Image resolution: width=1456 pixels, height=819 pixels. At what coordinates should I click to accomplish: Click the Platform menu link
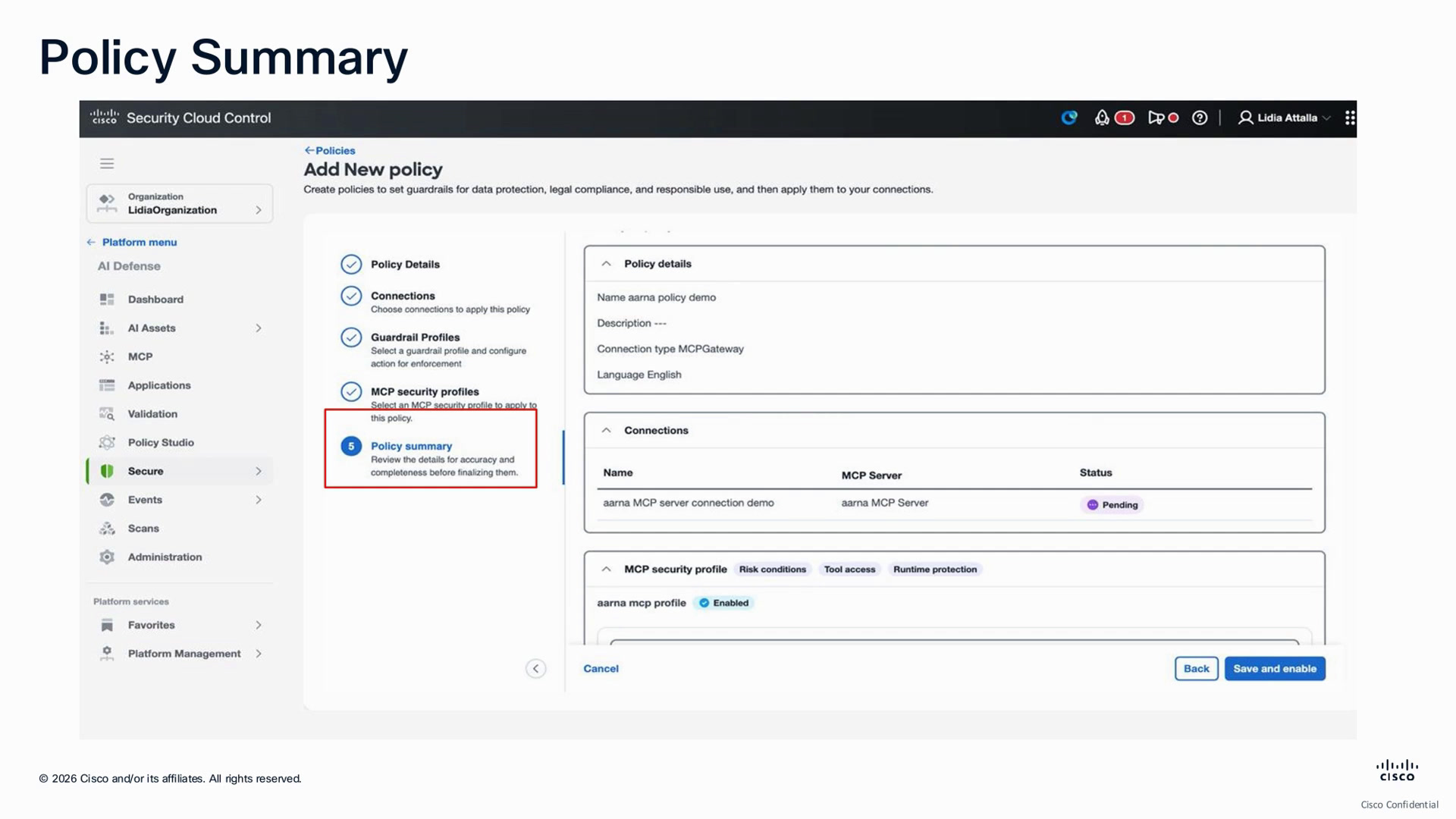pos(132,243)
